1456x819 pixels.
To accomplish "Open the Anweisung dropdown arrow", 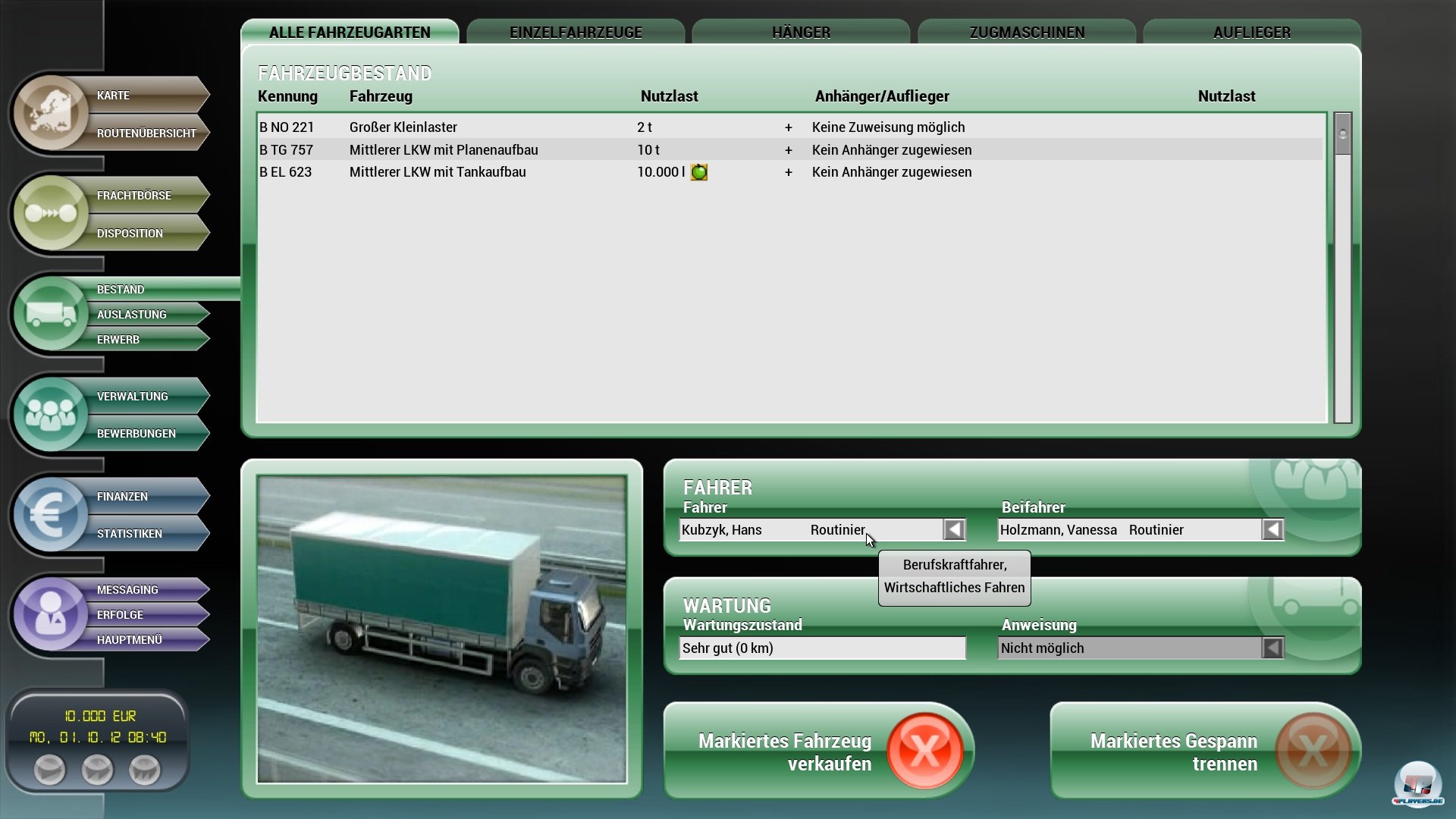I will pos(1272,648).
